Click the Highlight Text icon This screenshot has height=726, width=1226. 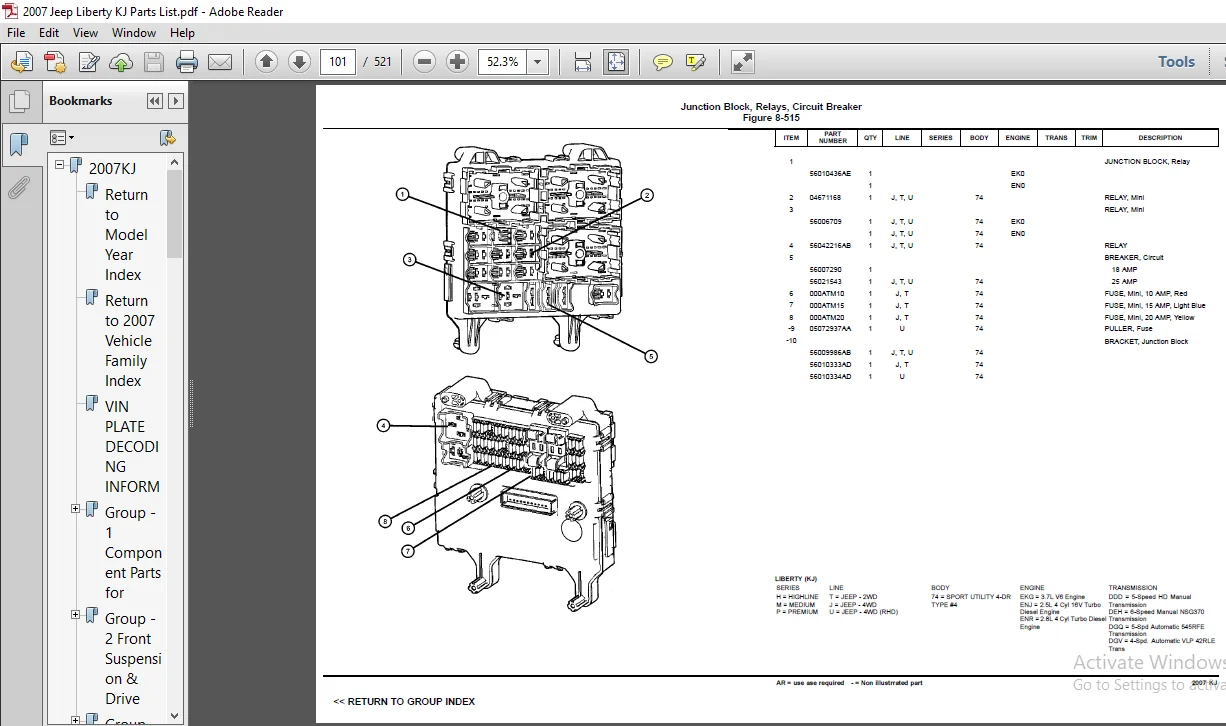tap(696, 62)
